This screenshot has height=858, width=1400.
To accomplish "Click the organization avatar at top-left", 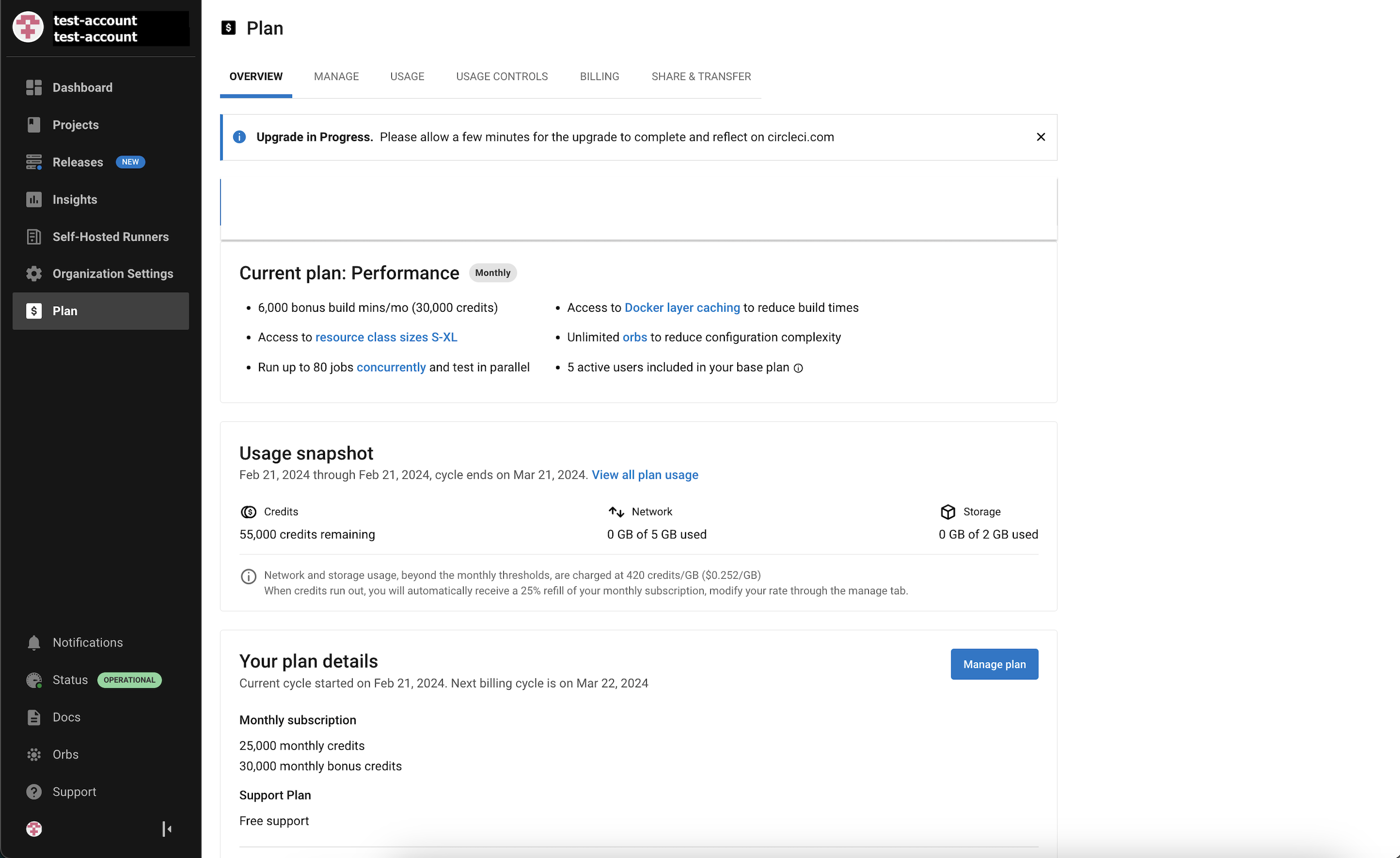I will 28,27.
